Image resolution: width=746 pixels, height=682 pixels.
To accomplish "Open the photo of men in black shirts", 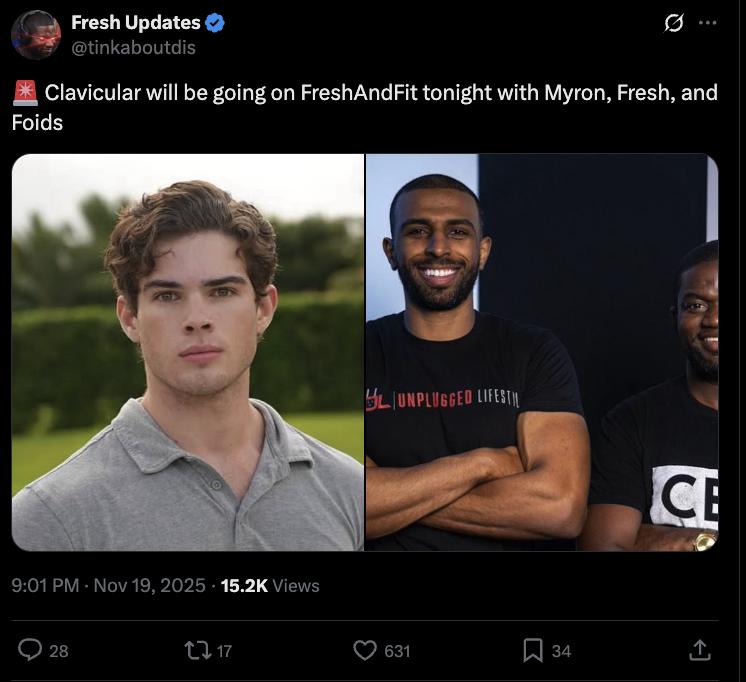I will (542, 352).
